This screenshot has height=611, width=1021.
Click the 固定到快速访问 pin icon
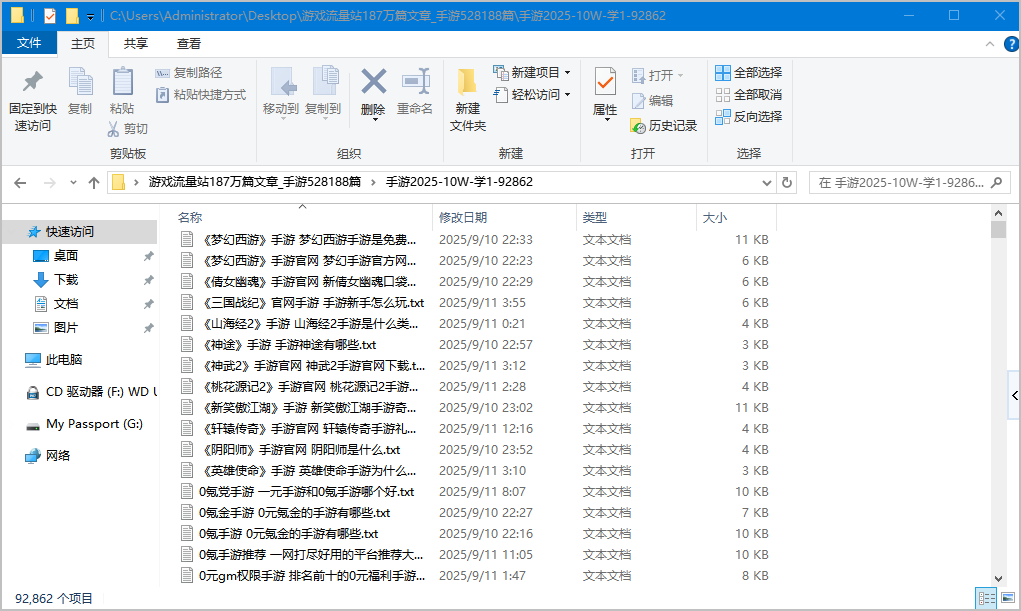pyautogui.click(x=33, y=82)
